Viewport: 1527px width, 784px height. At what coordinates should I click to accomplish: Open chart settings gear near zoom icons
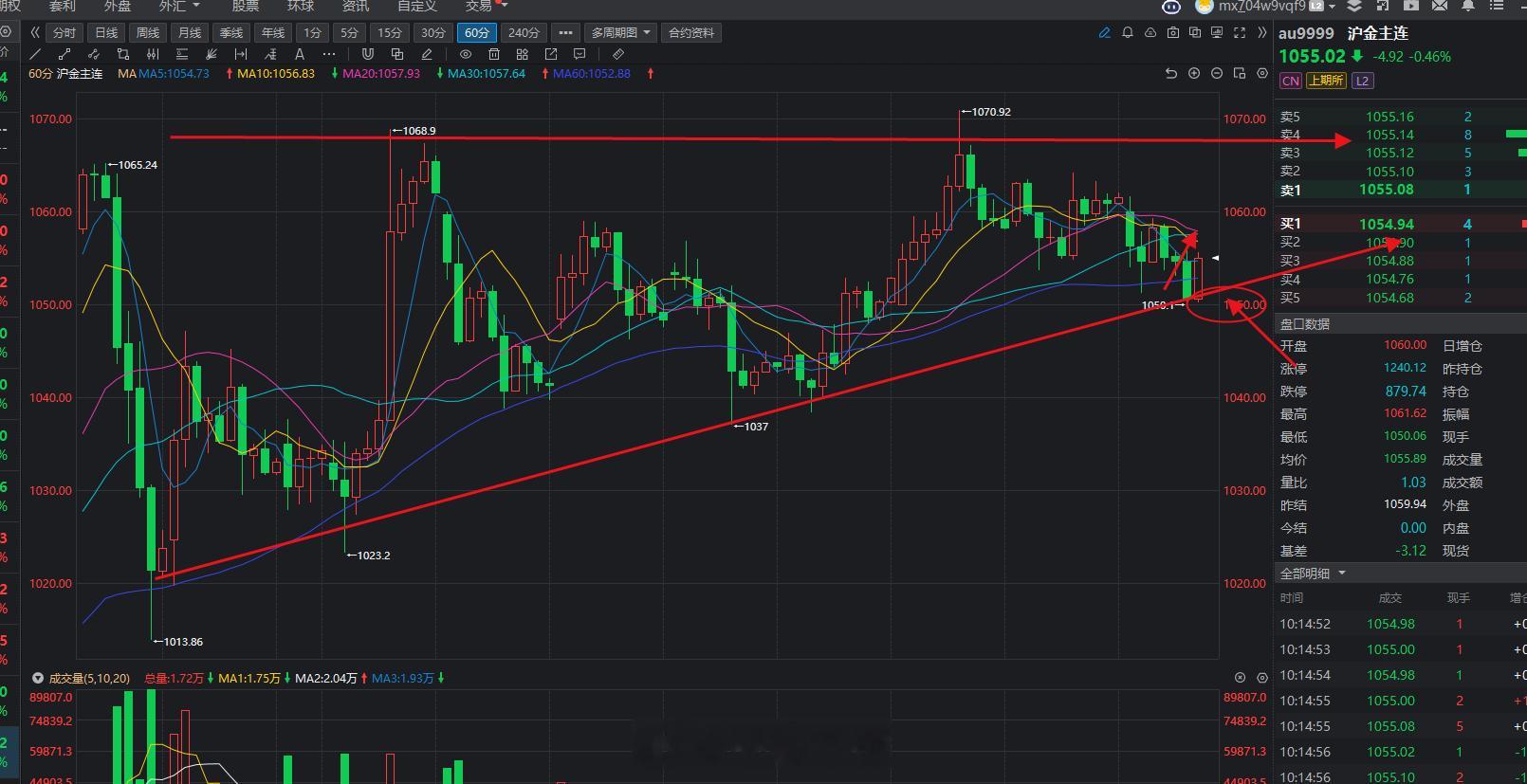1262,73
